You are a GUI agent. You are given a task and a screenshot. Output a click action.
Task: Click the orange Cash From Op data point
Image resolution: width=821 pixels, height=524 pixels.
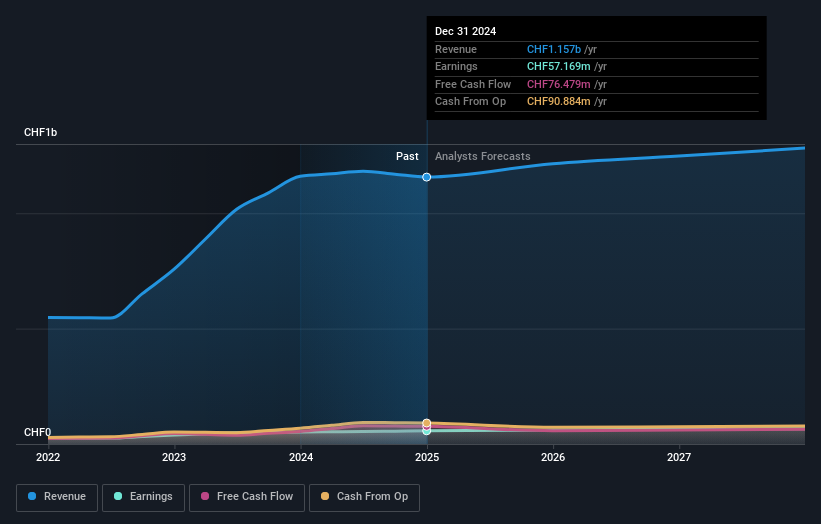pyautogui.click(x=427, y=422)
